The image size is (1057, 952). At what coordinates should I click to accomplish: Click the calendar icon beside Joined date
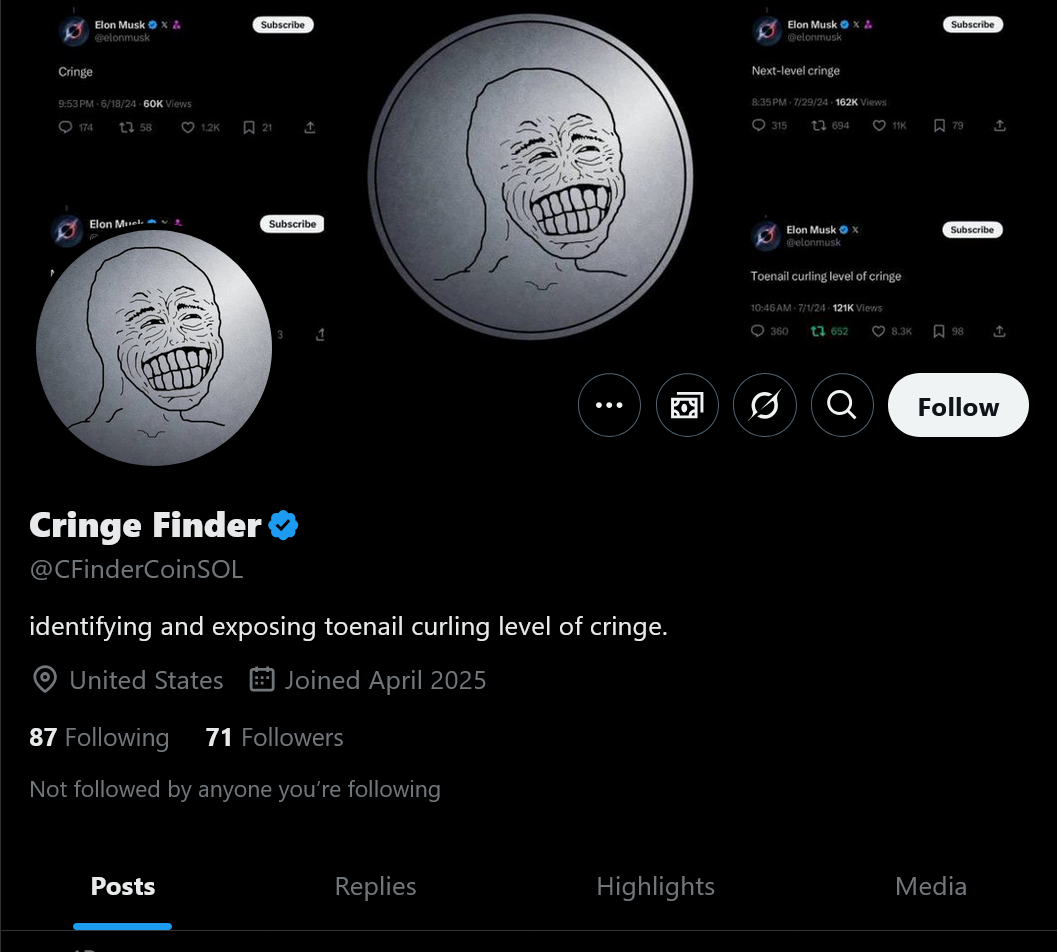coord(261,680)
